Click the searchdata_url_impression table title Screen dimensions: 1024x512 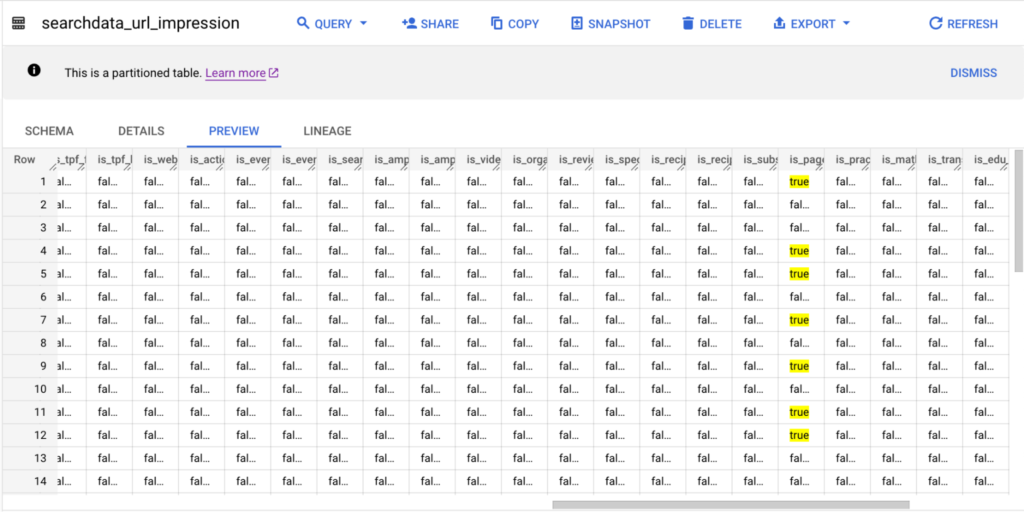pos(140,24)
